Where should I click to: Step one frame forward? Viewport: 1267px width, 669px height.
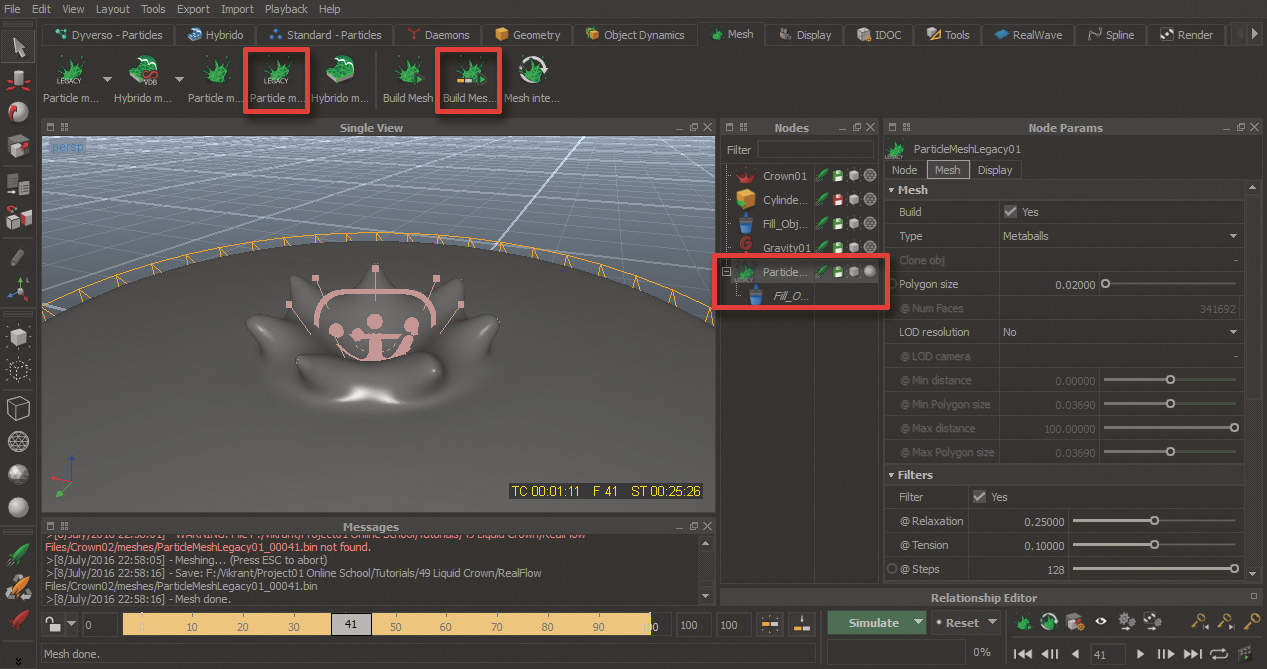pyautogui.click(x=1165, y=654)
